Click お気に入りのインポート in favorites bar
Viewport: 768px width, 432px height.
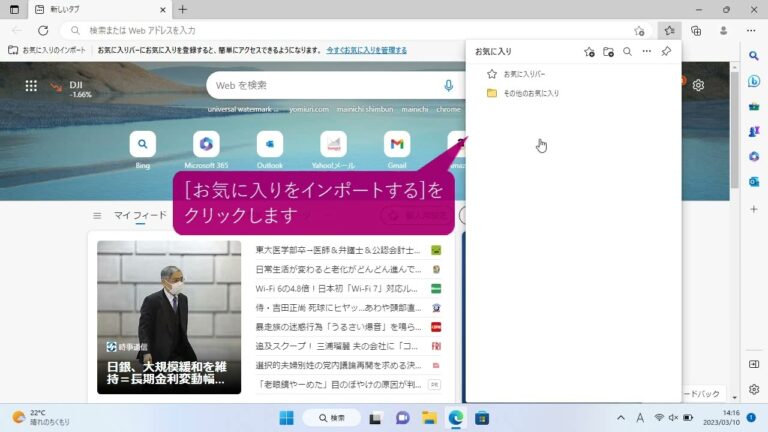(x=47, y=50)
